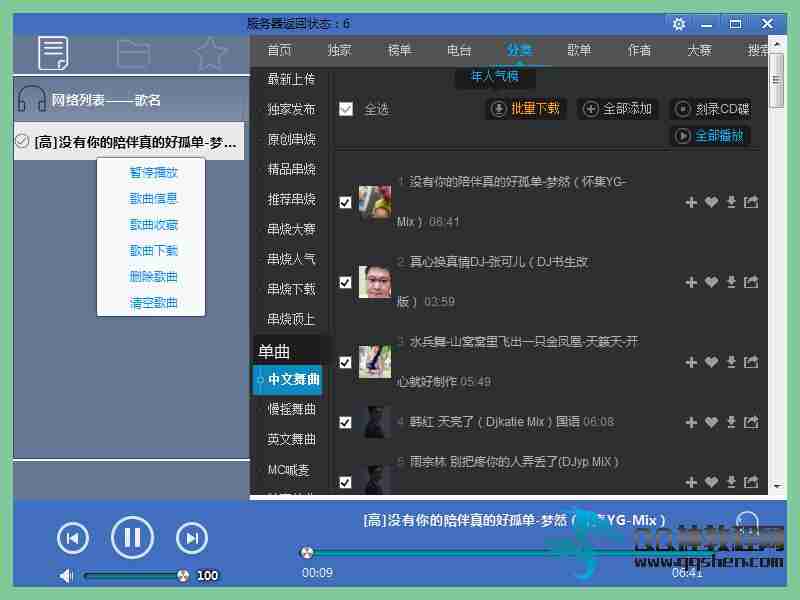Click the thumbnail of song 水兵舞

[375, 362]
